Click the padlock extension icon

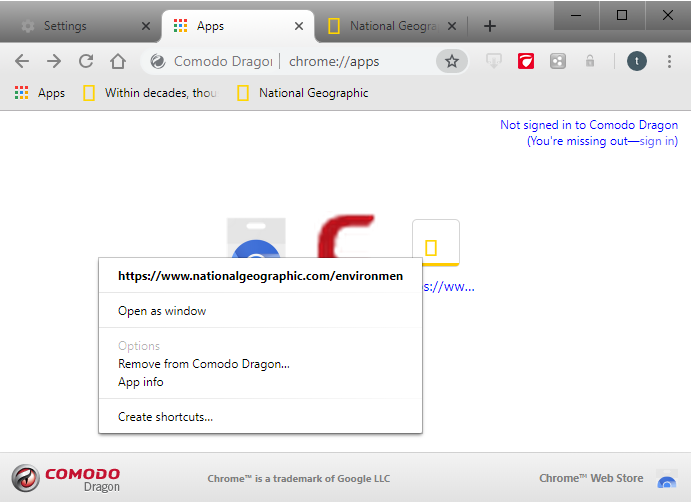[x=590, y=61]
